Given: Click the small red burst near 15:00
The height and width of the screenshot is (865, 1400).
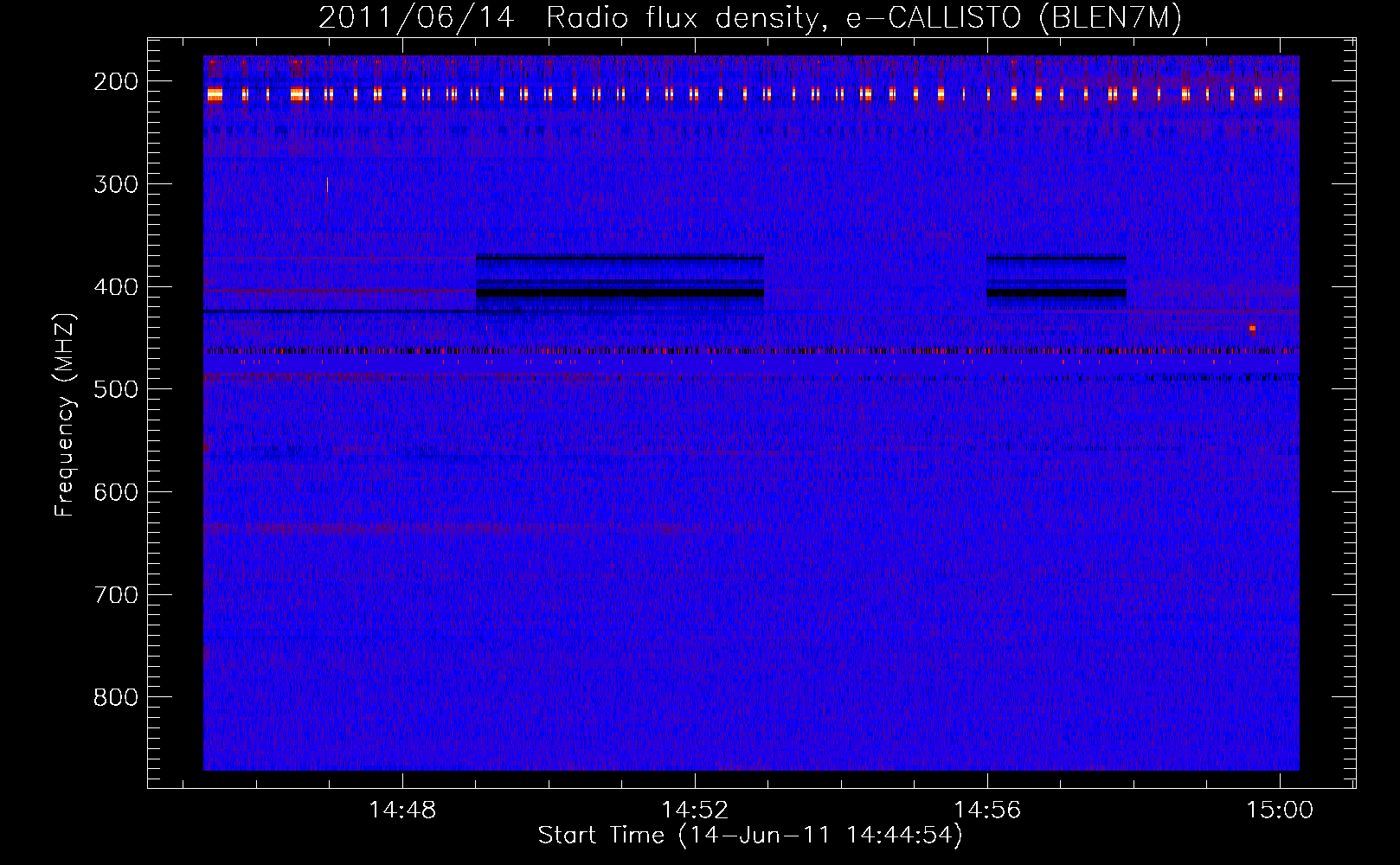Looking at the screenshot, I should [1252, 328].
